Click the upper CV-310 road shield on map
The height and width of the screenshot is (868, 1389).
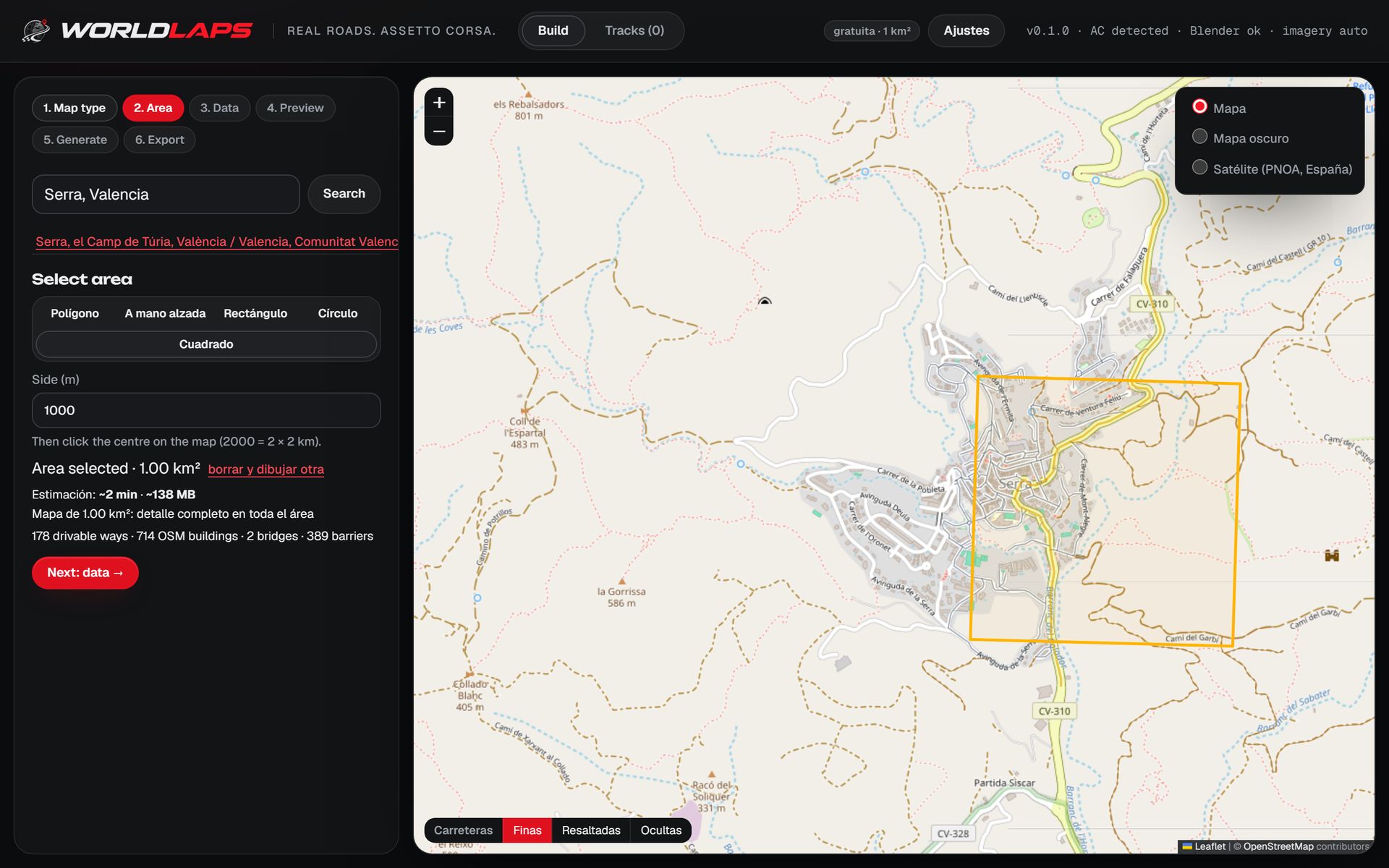pos(1152,304)
